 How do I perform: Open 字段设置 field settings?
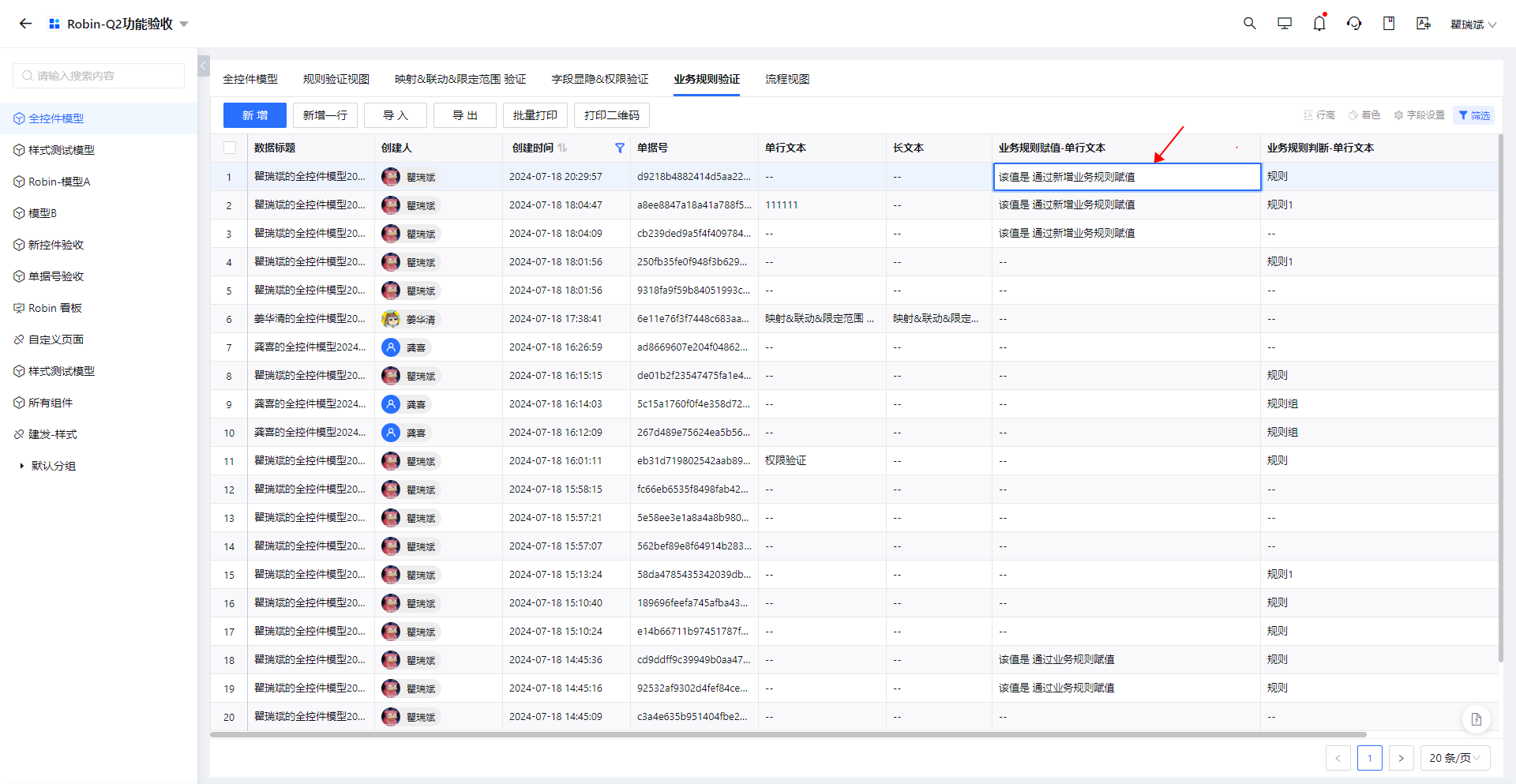(1419, 115)
